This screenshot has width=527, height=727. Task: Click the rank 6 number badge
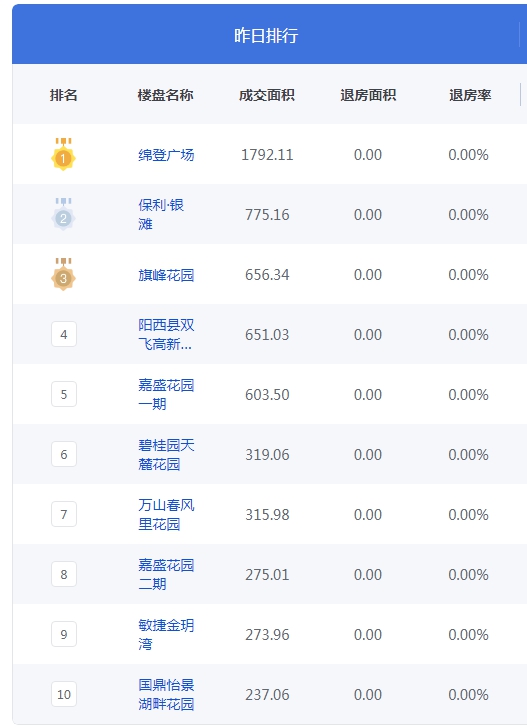tap(64, 454)
